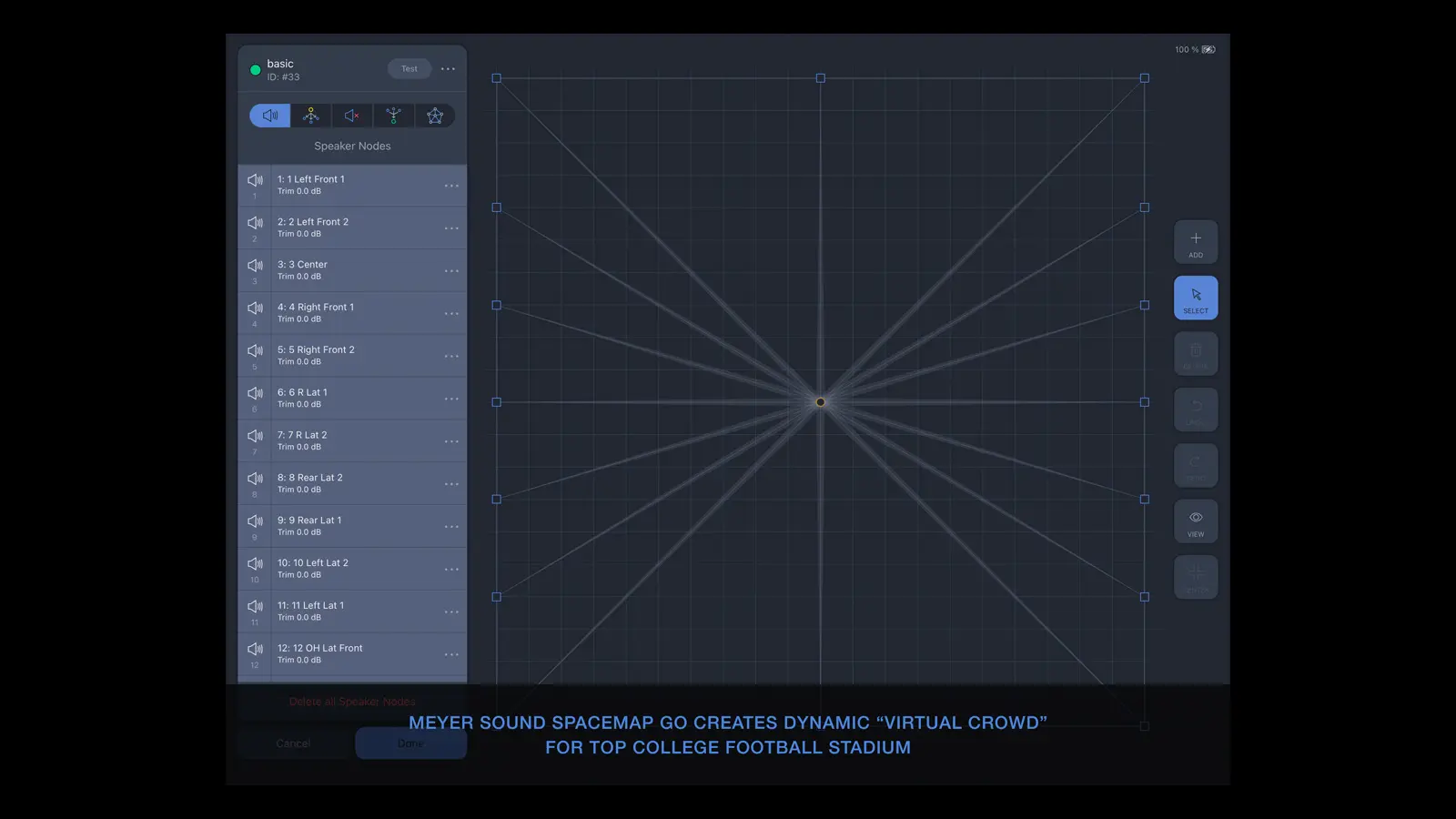Open options menu for 1 Left Front 1
The height and width of the screenshot is (819, 1456).
coord(451,186)
